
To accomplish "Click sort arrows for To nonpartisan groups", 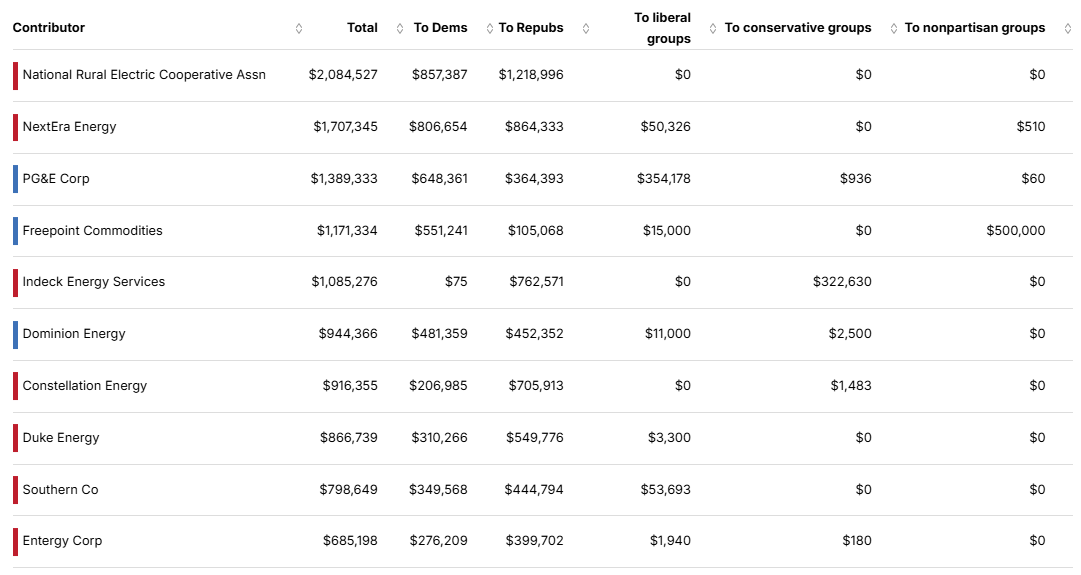I will (1067, 28).
